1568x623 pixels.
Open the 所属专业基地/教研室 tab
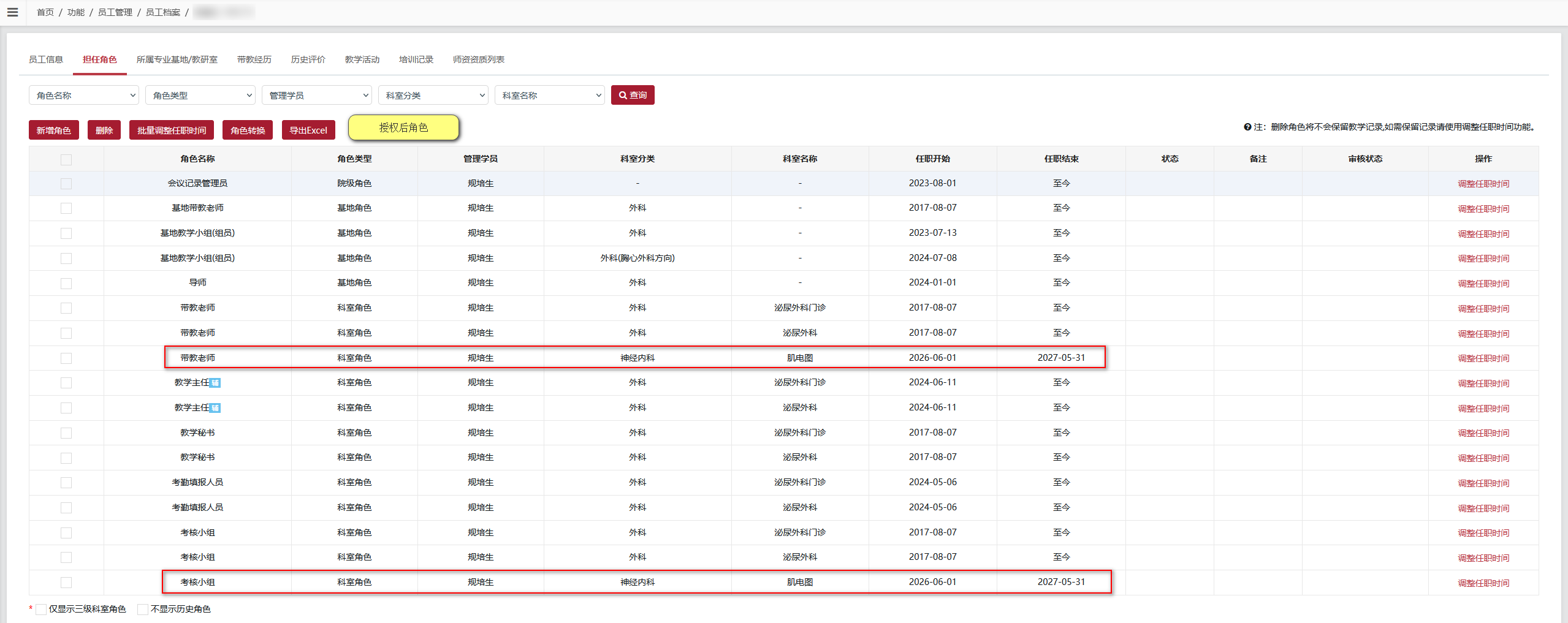[177, 59]
